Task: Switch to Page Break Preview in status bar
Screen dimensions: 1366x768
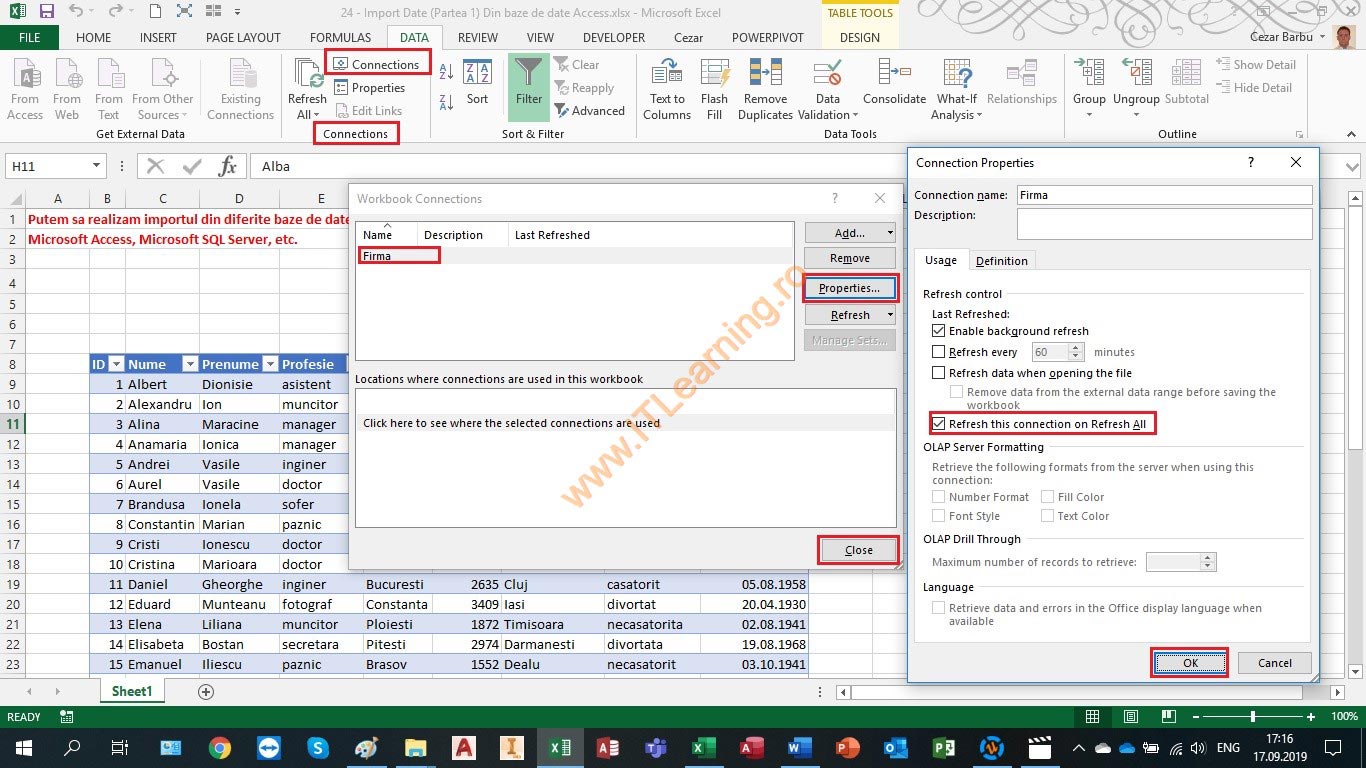Action: pos(1168,717)
